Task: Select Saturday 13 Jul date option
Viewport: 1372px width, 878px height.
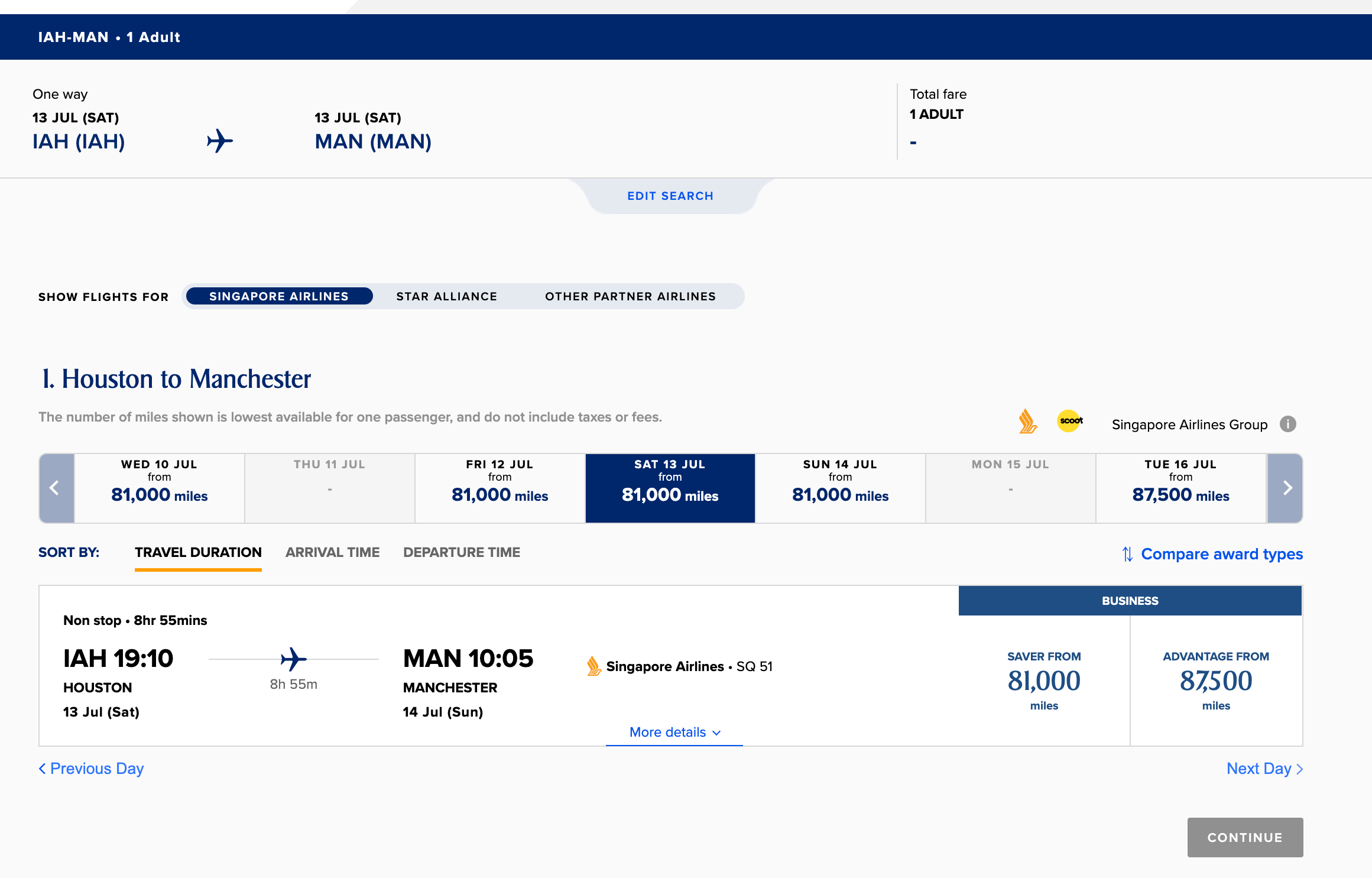Action: click(x=669, y=487)
